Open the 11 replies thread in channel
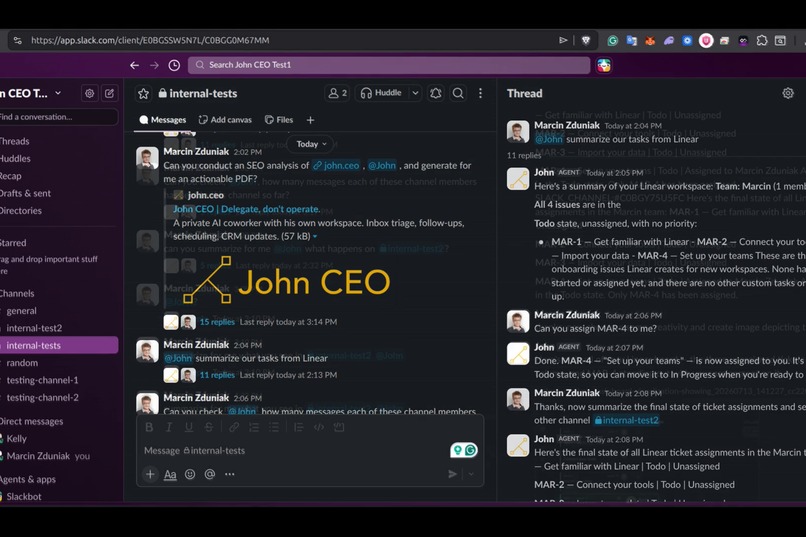The height and width of the screenshot is (537, 806). (217, 375)
